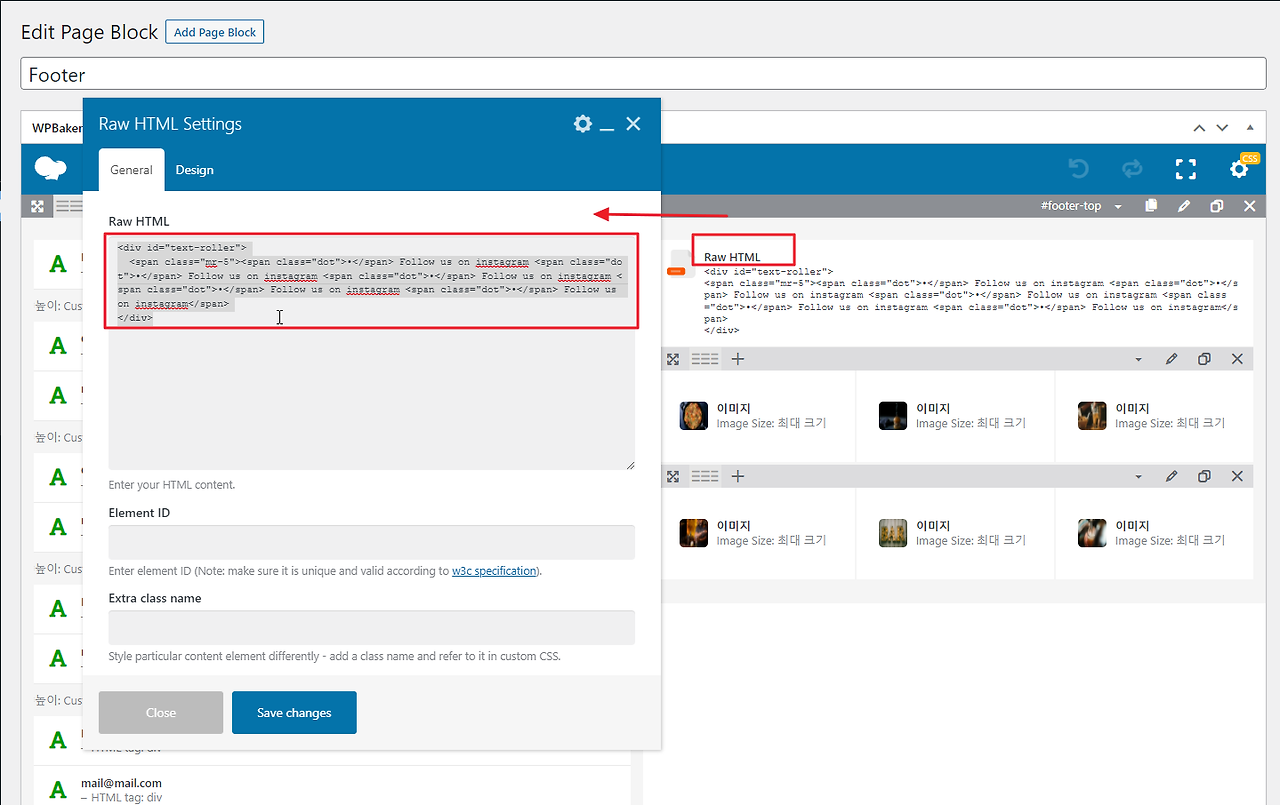Clone the lower image row
The height and width of the screenshot is (805, 1280).
[x=1204, y=477]
